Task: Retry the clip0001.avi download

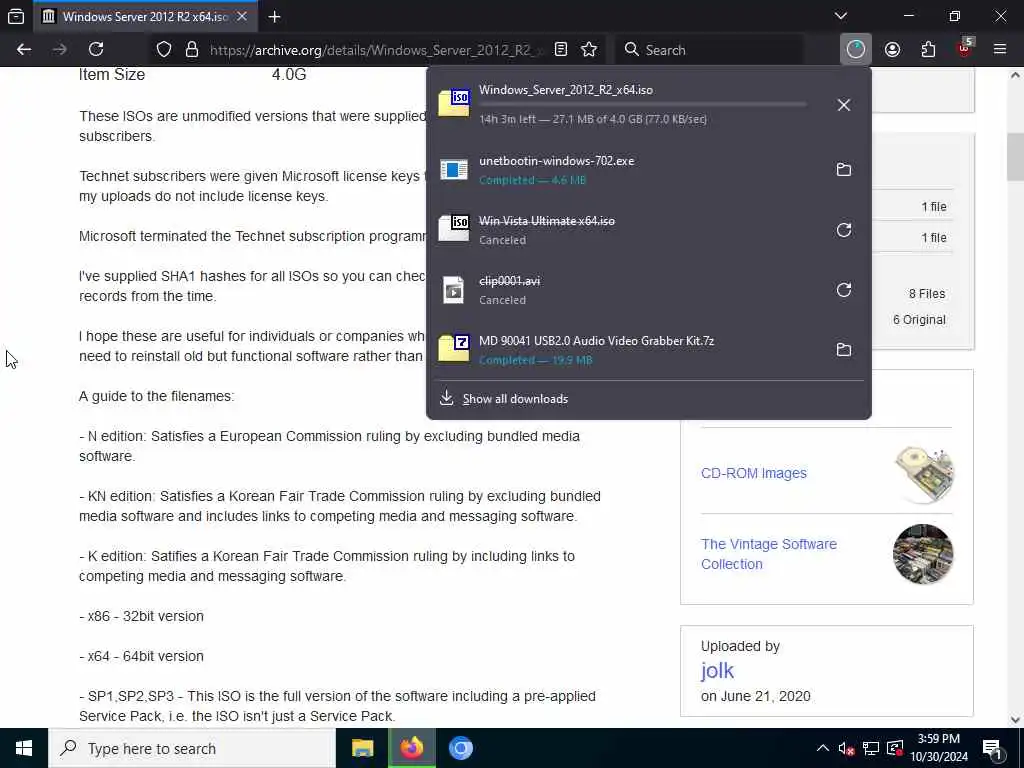Action: (x=844, y=290)
